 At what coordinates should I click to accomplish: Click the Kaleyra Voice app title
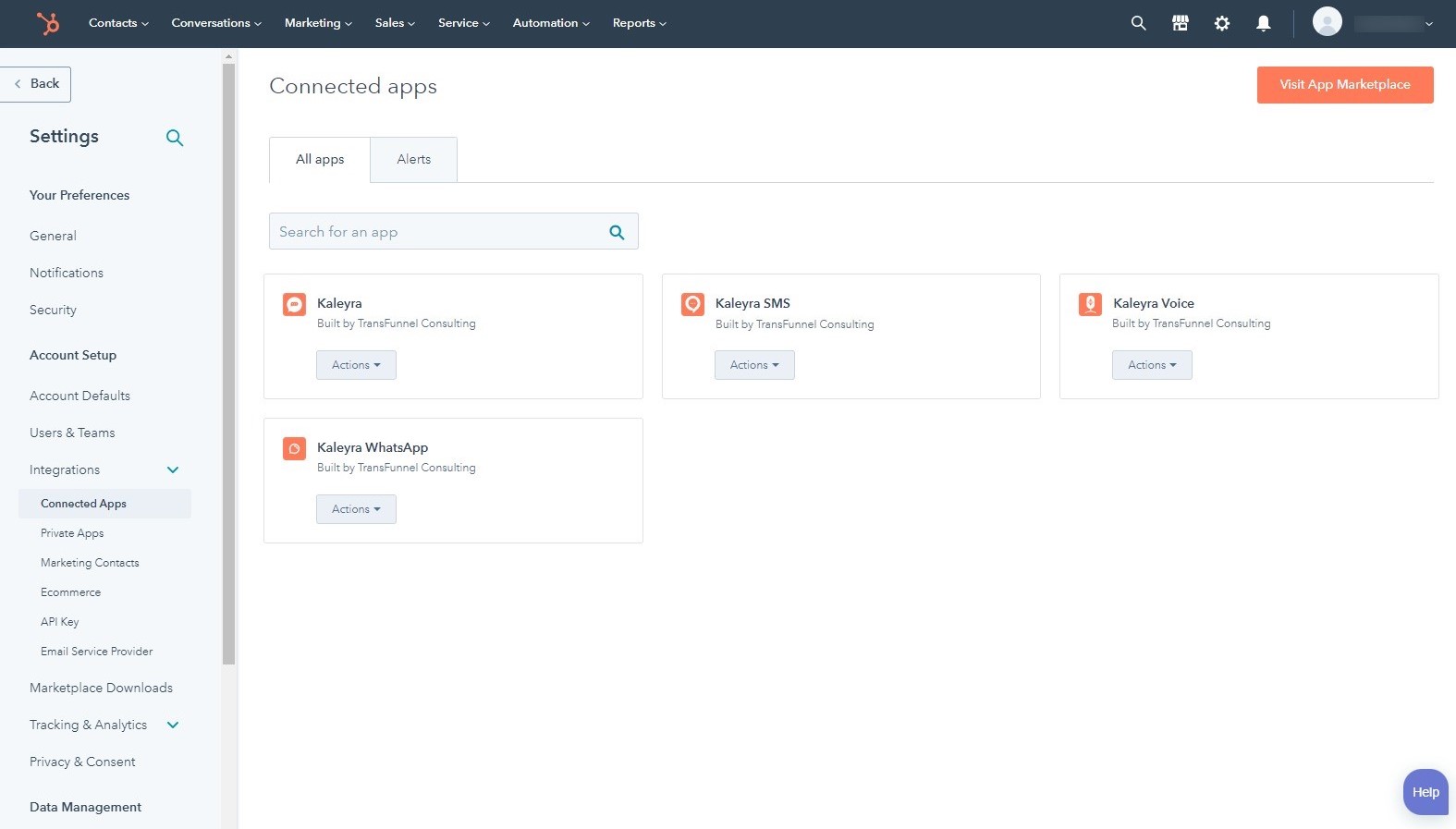[x=1154, y=304]
